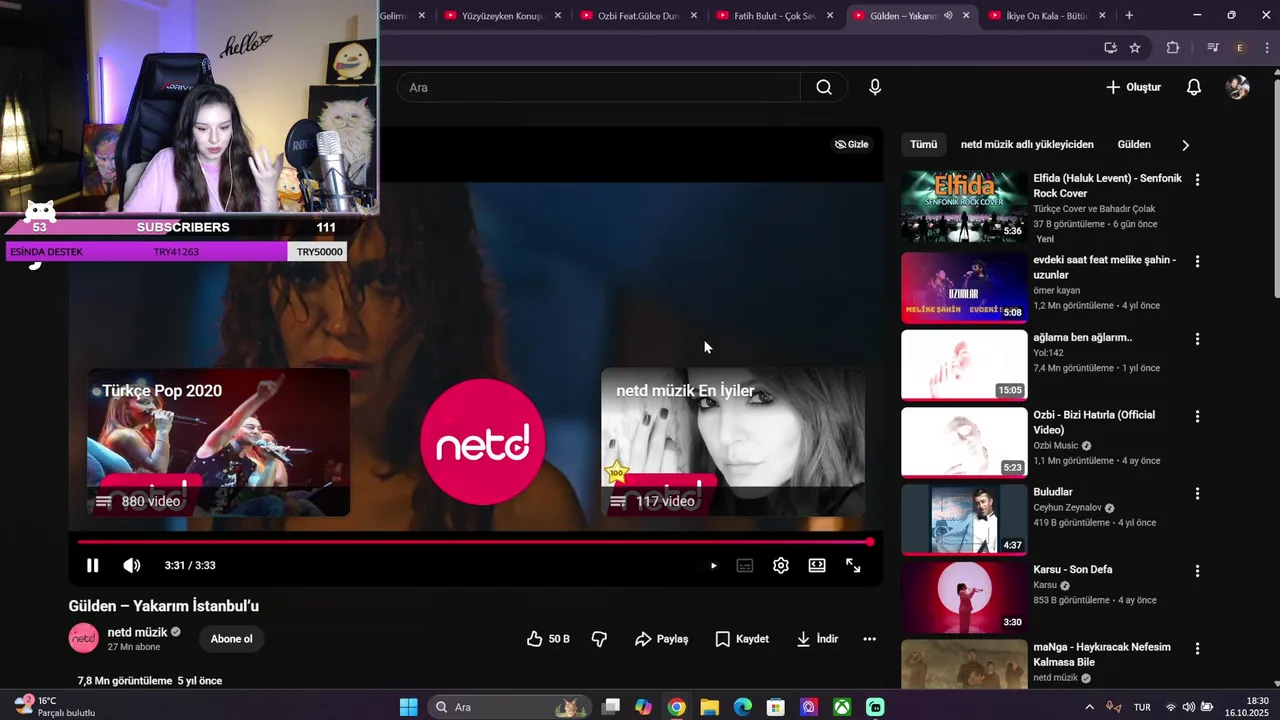Show more filter chips with right arrow
The width and height of the screenshot is (1280, 720).
pos(1185,145)
